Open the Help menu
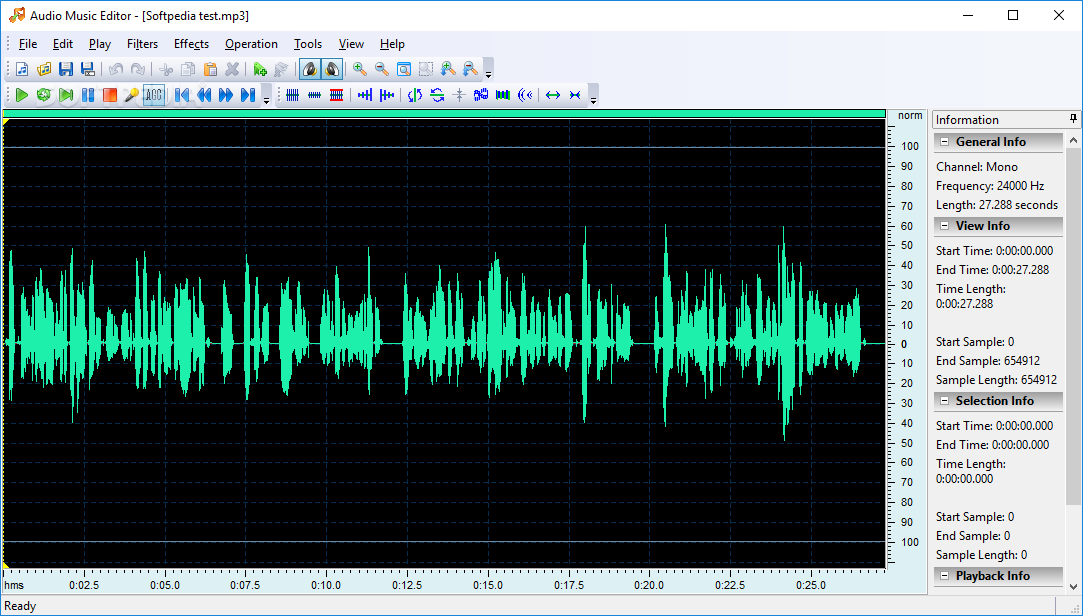 (392, 44)
